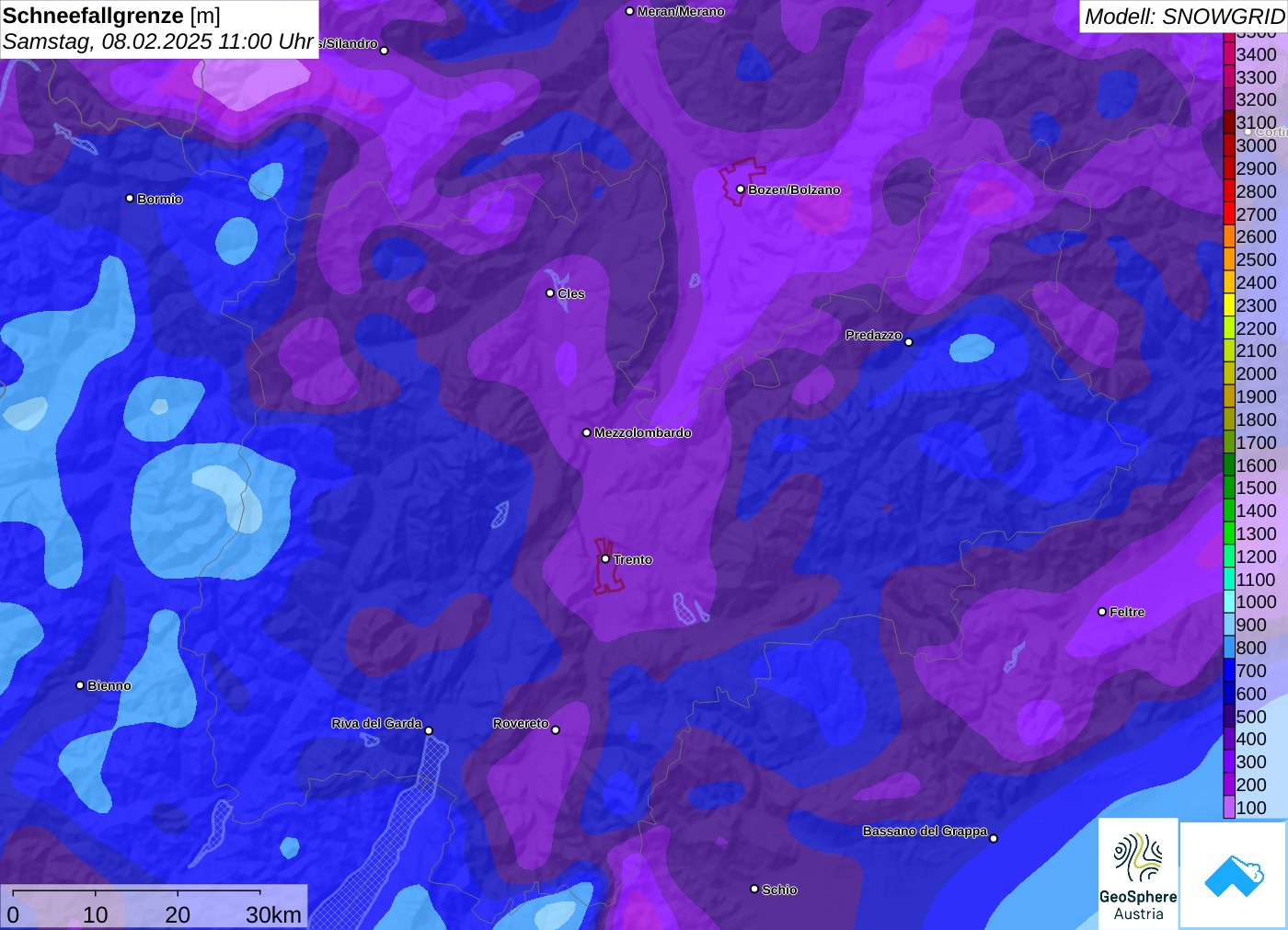The image size is (1288, 930).
Task: Click the blue mountain-and-cloud logo
Action: click(1234, 875)
